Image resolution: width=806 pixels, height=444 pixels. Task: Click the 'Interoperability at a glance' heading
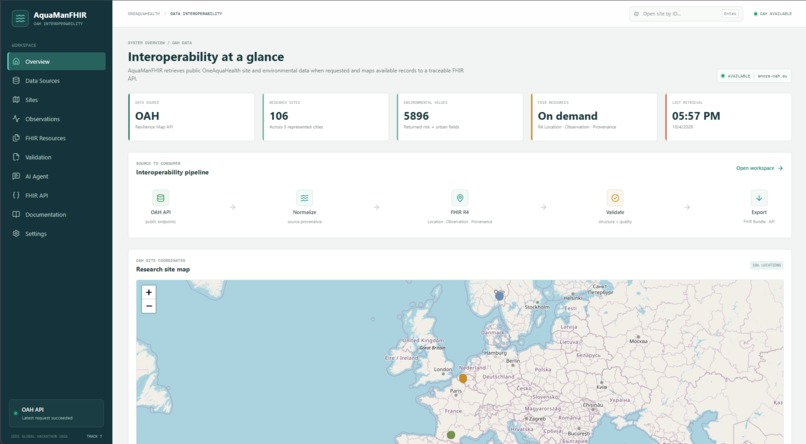[x=206, y=57]
